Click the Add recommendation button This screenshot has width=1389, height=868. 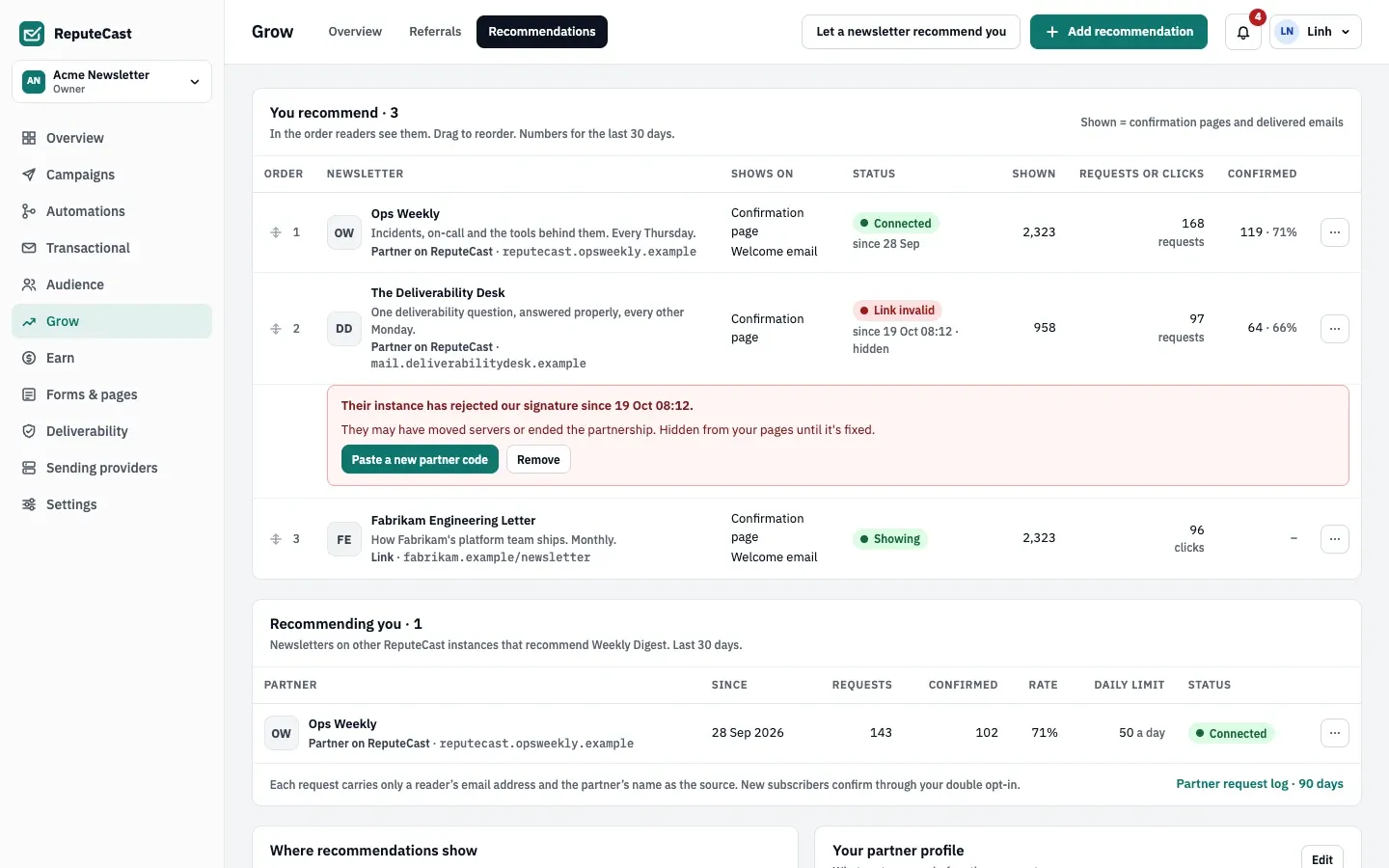click(1119, 32)
